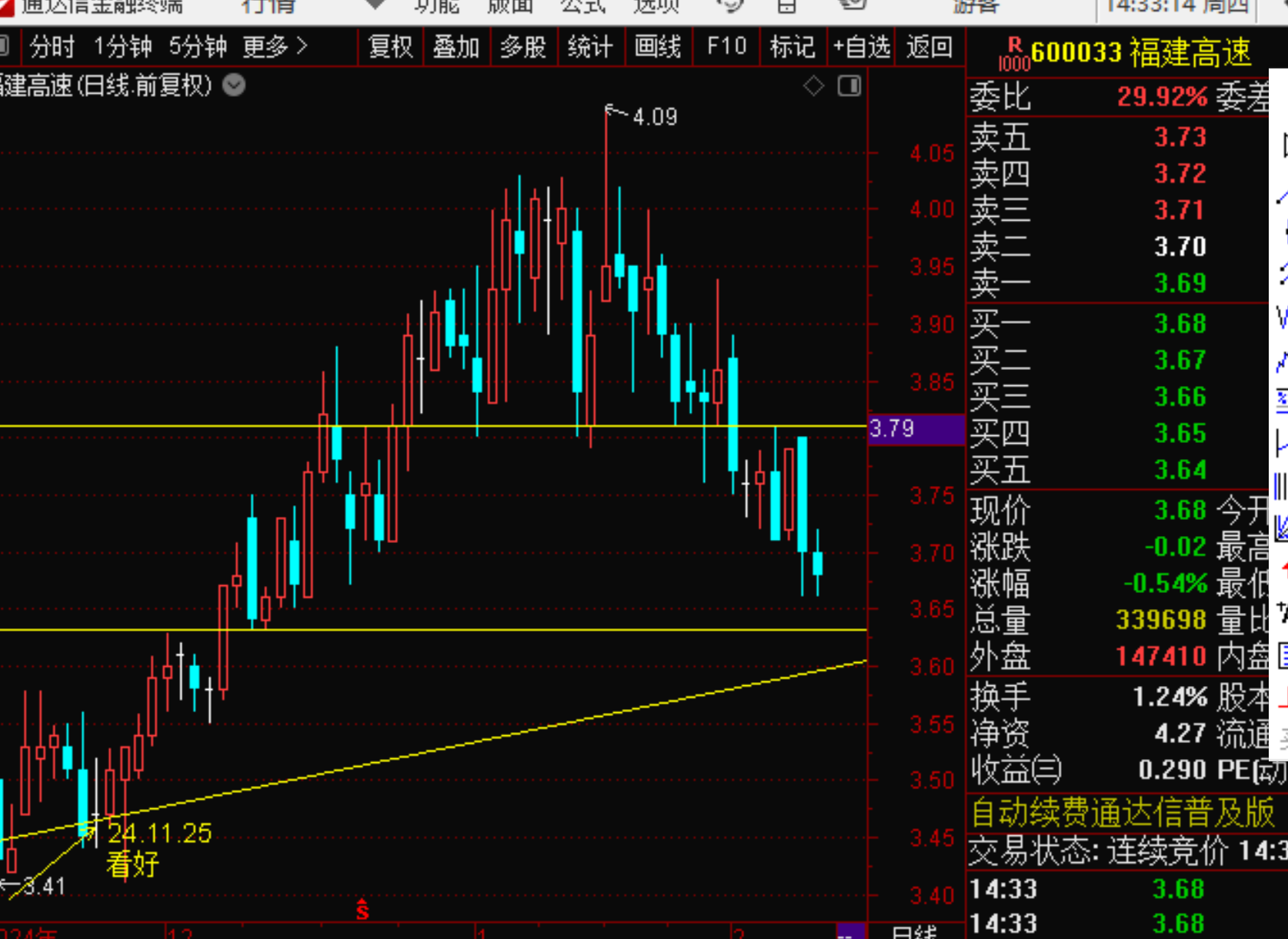The image size is (1288, 939).
Task: Click the 返回 back button
Action: [929, 47]
